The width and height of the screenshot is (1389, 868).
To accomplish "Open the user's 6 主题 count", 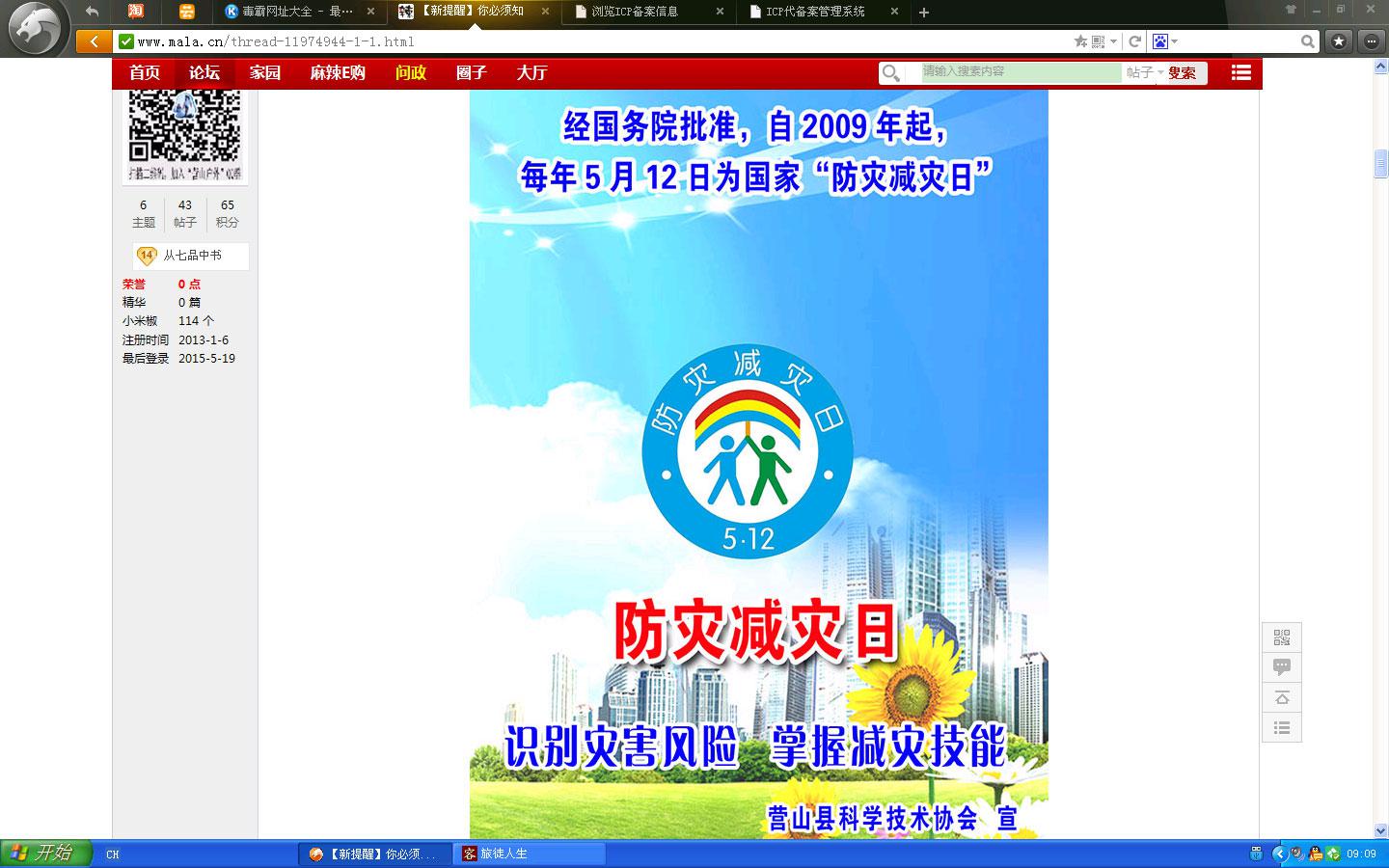I will pyautogui.click(x=144, y=213).
